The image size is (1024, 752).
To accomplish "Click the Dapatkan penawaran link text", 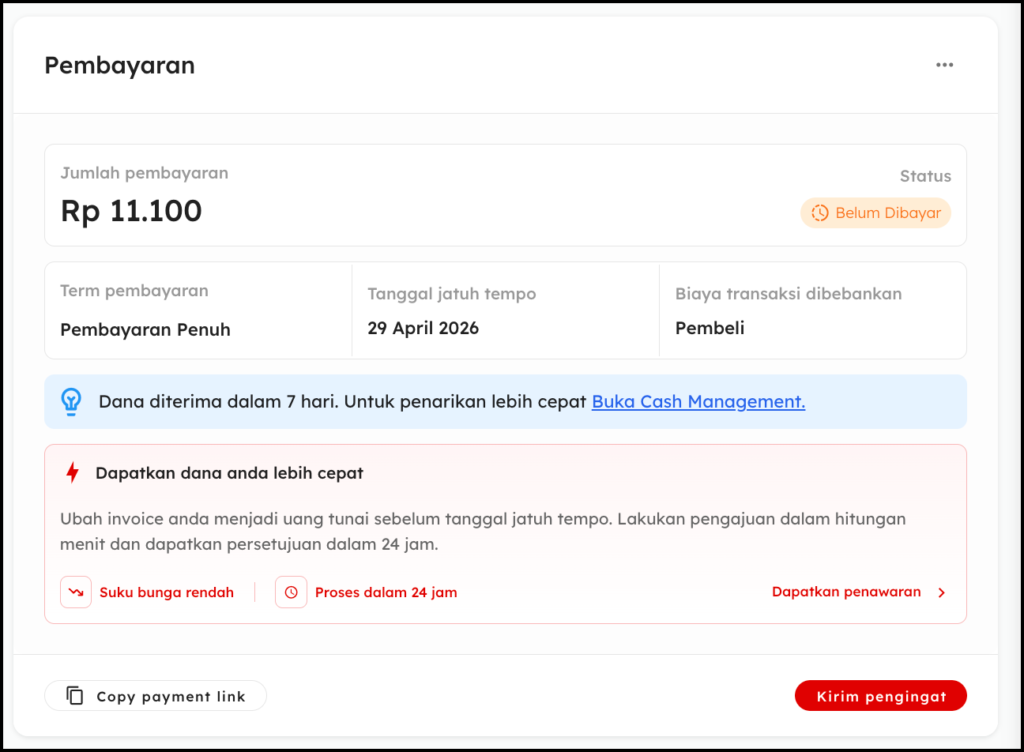I will [x=846, y=592].
